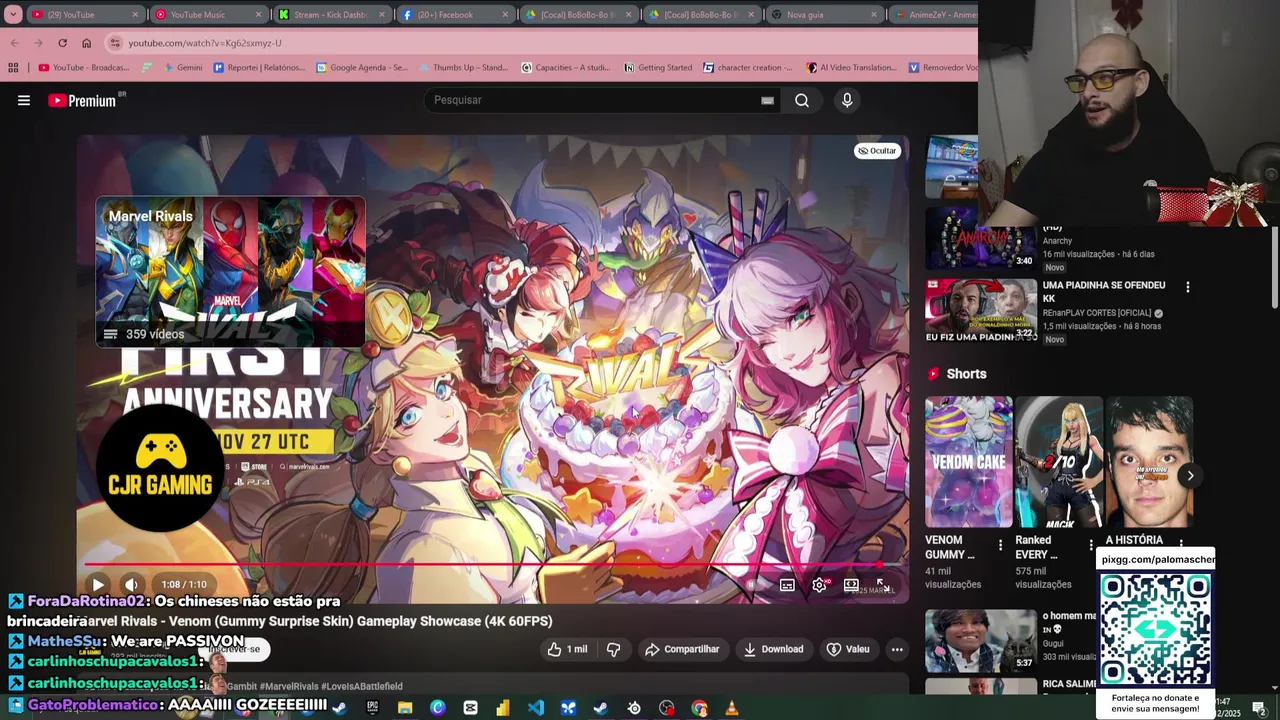View site information icon in address bar
Screen dimensions: 1280x720
(x=115, y=43)
